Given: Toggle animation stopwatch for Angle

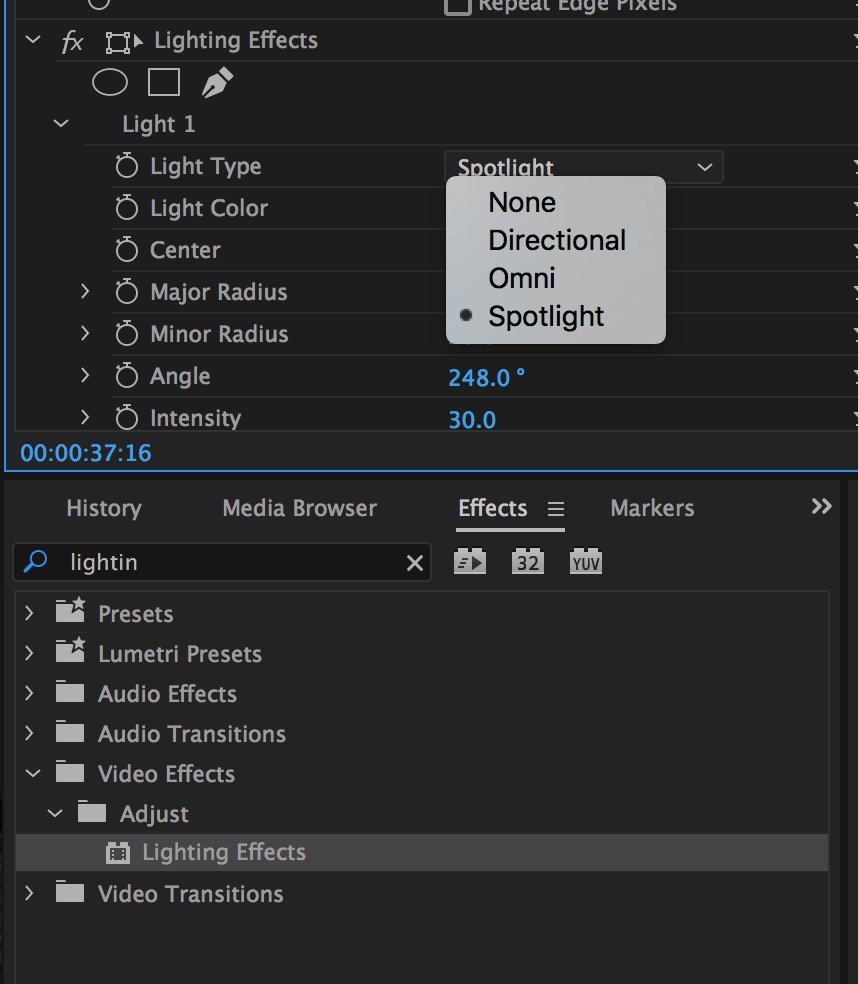Looking at the screenshot, I should click(x=127, y=376).
